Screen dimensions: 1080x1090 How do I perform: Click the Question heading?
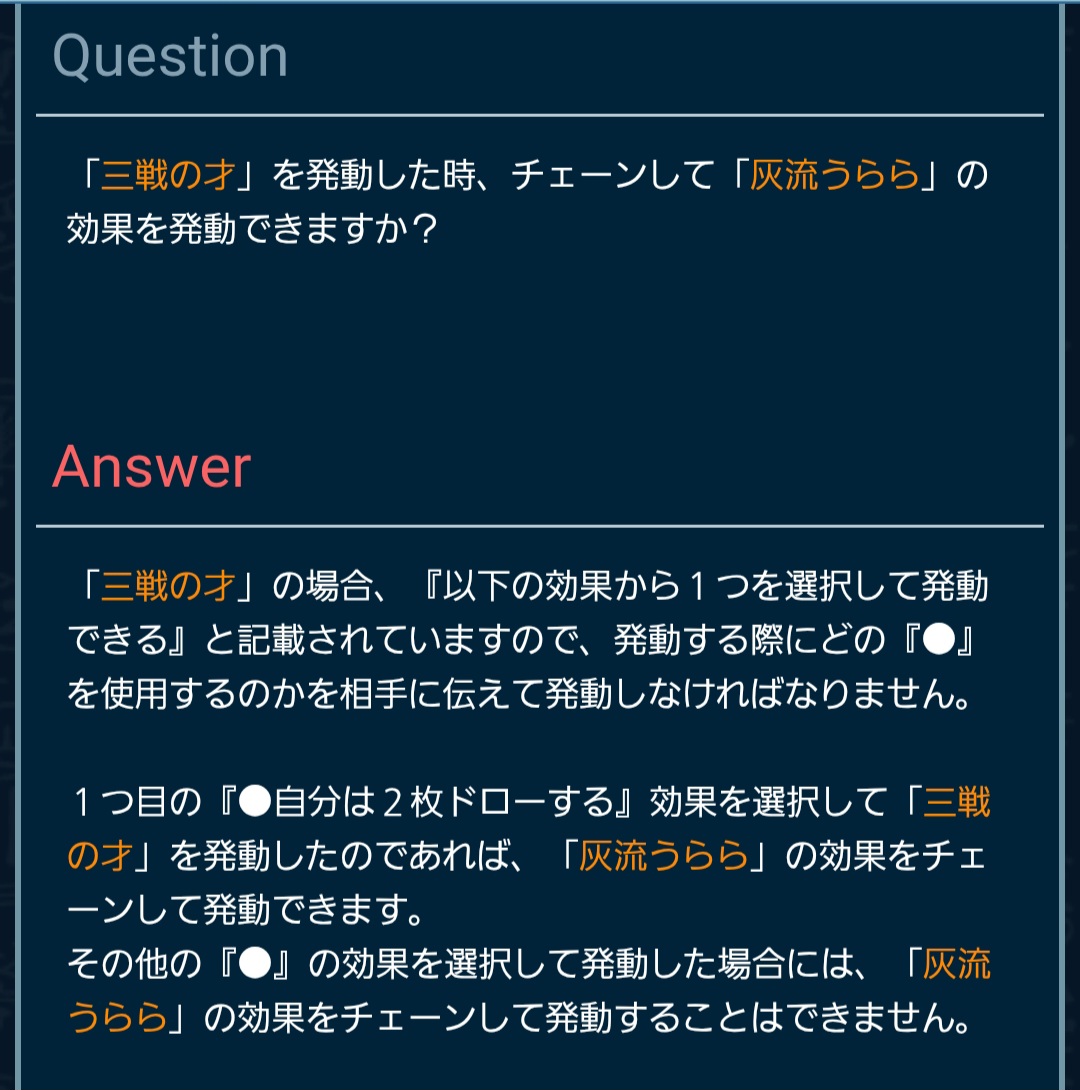coord(170,56)
